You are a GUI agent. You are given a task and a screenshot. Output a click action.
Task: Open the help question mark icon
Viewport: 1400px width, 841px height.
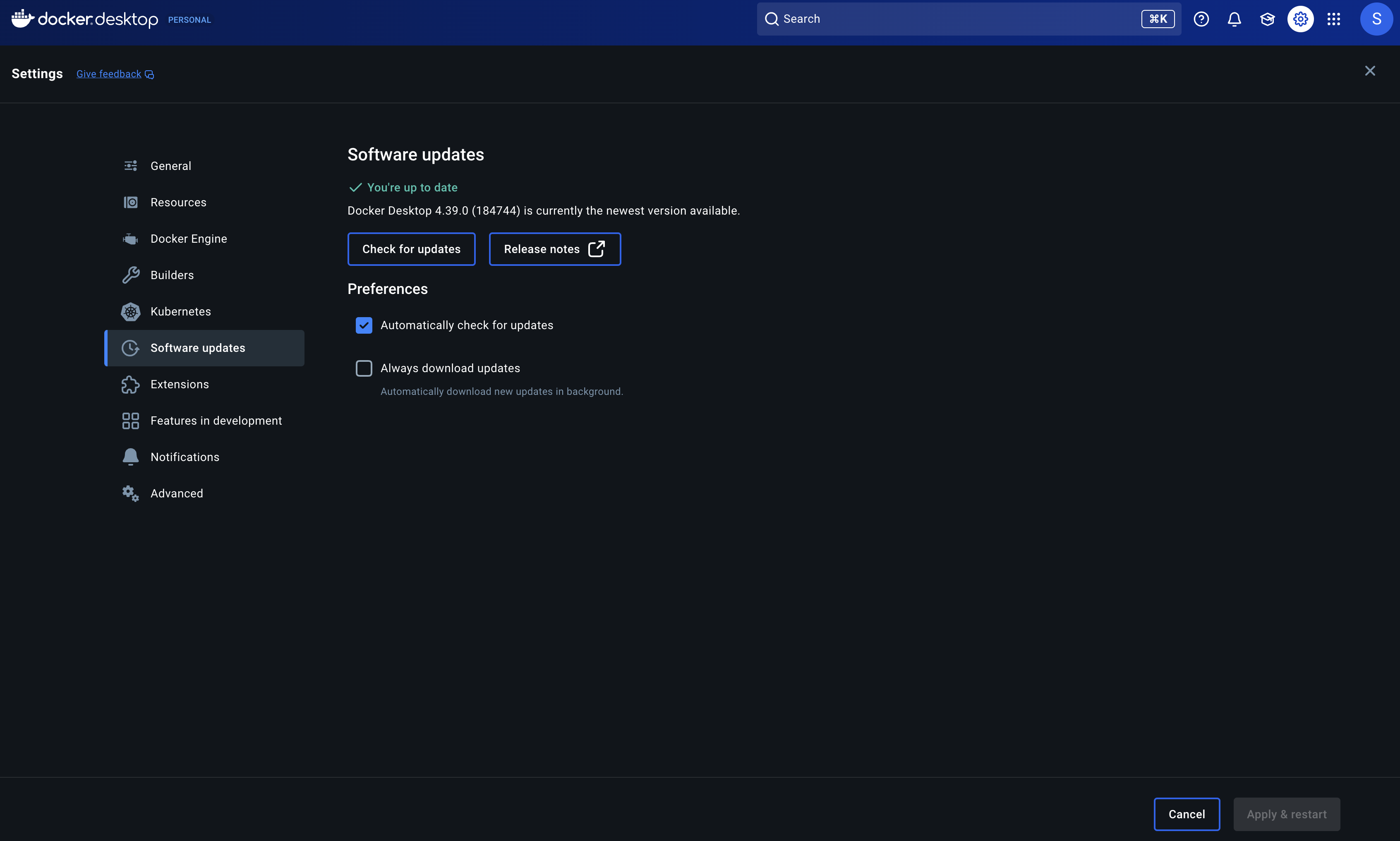[1201, 19]
